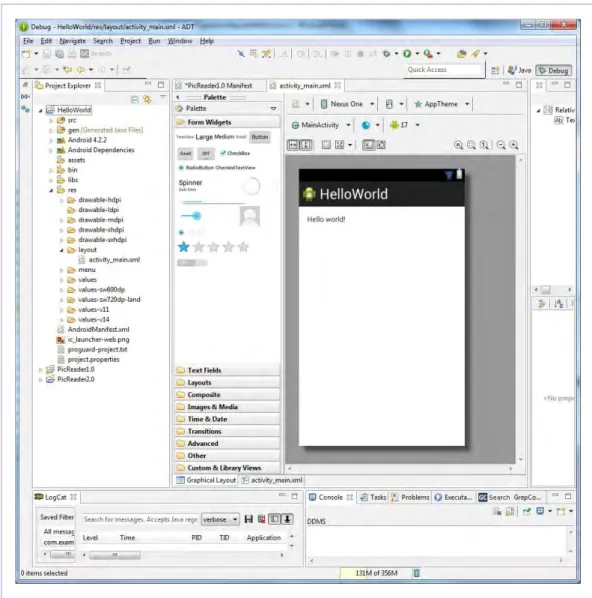Viewport: 592px width, 598px height.
Task: Open the Text Fields palette category
Action: 228,370
